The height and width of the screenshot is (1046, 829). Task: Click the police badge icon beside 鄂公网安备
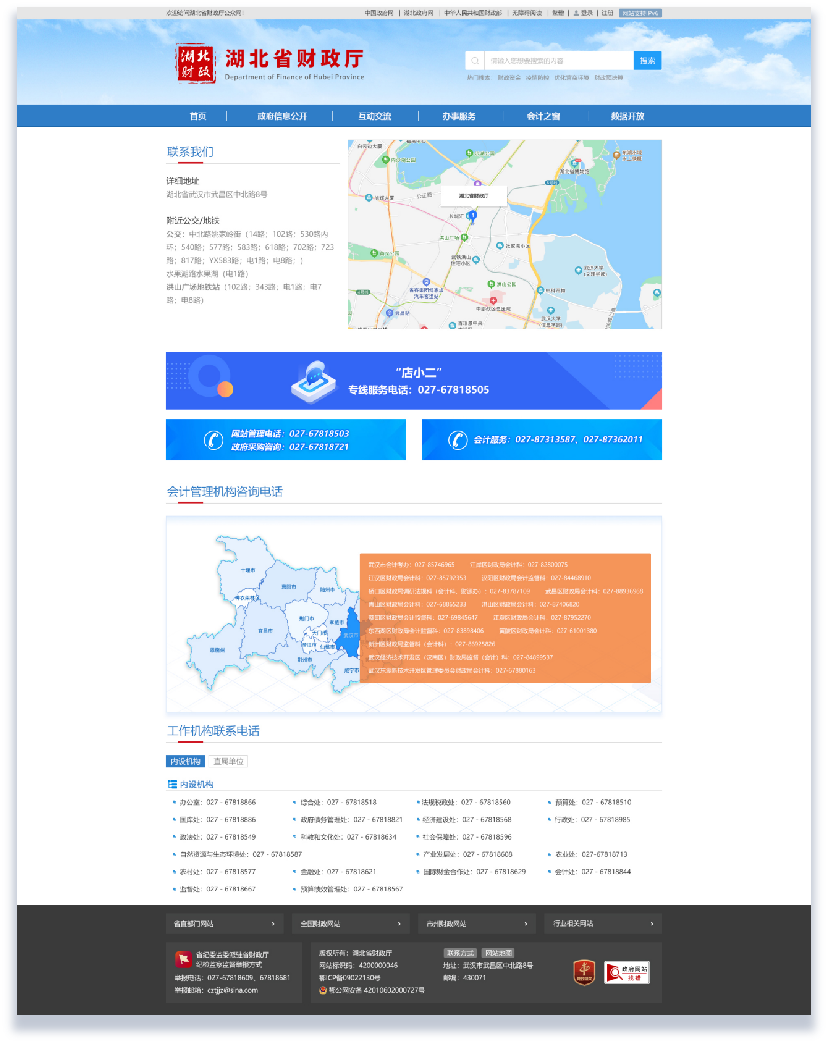pos(323,990)
